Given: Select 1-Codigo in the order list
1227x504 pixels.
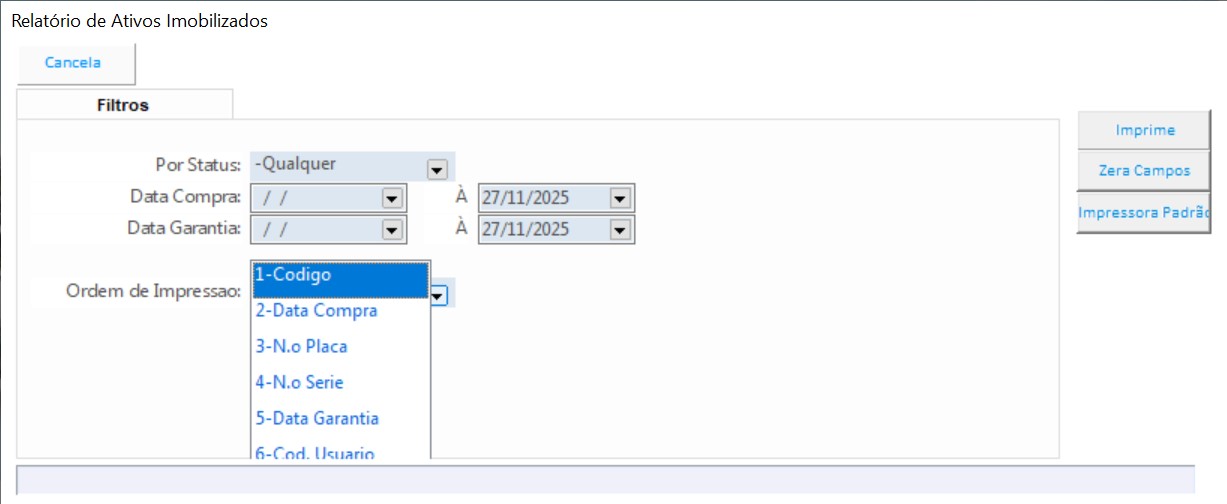Looking at the screenshot, I should [x=340, y=275].
